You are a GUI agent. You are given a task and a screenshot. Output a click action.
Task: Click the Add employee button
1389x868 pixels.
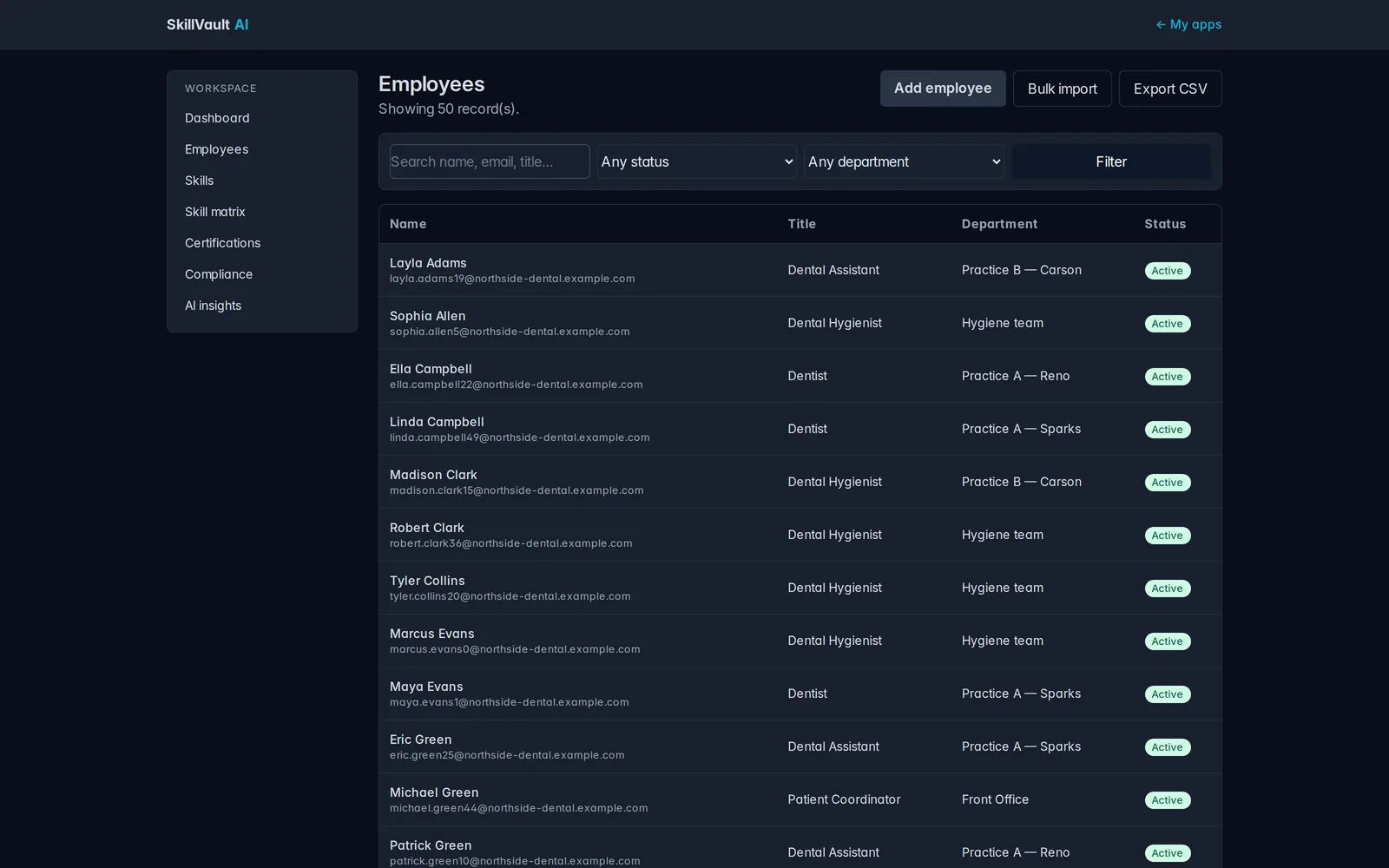point(943,89)
